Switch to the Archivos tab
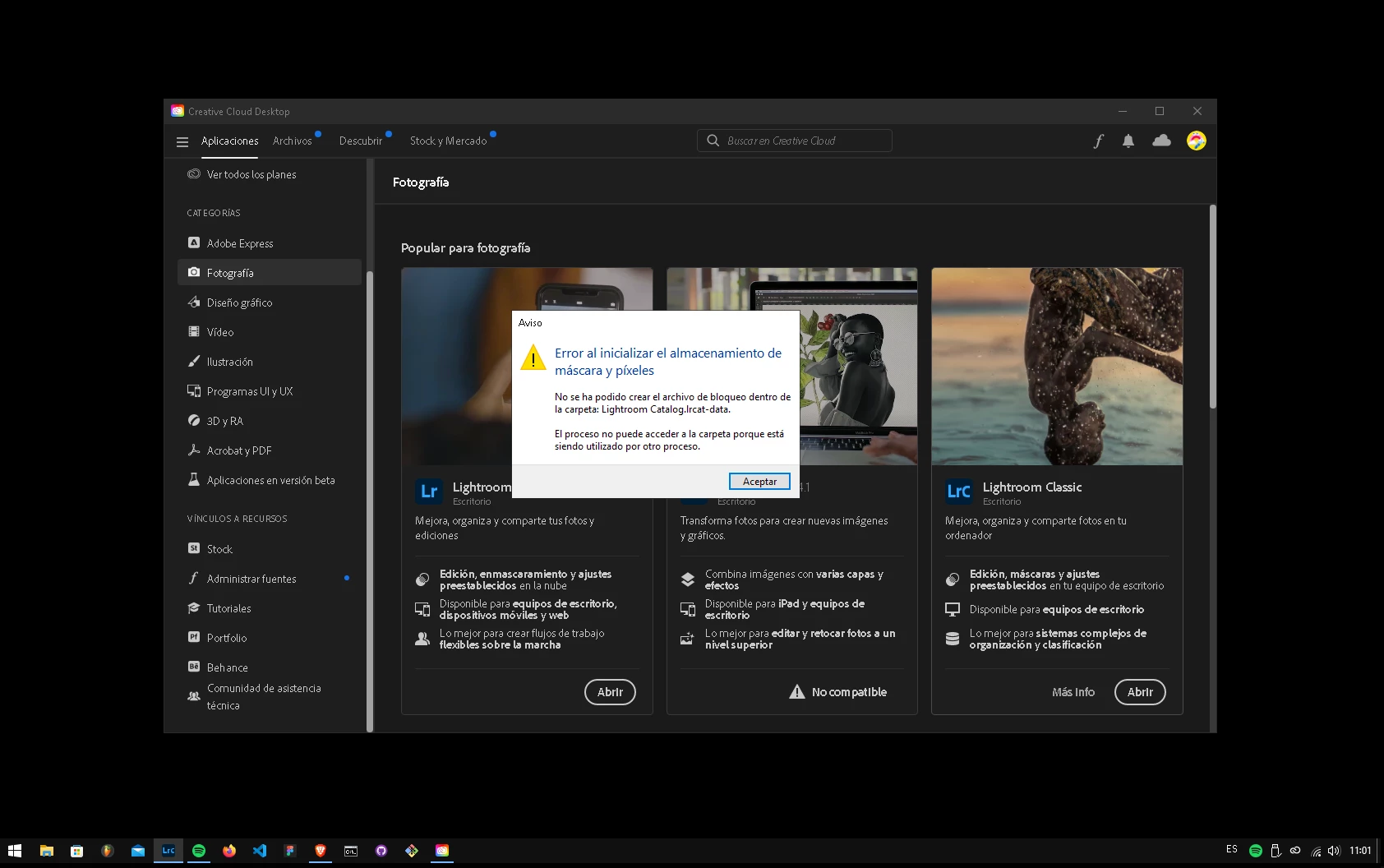The image size is (1384, 868). (293, 141)
